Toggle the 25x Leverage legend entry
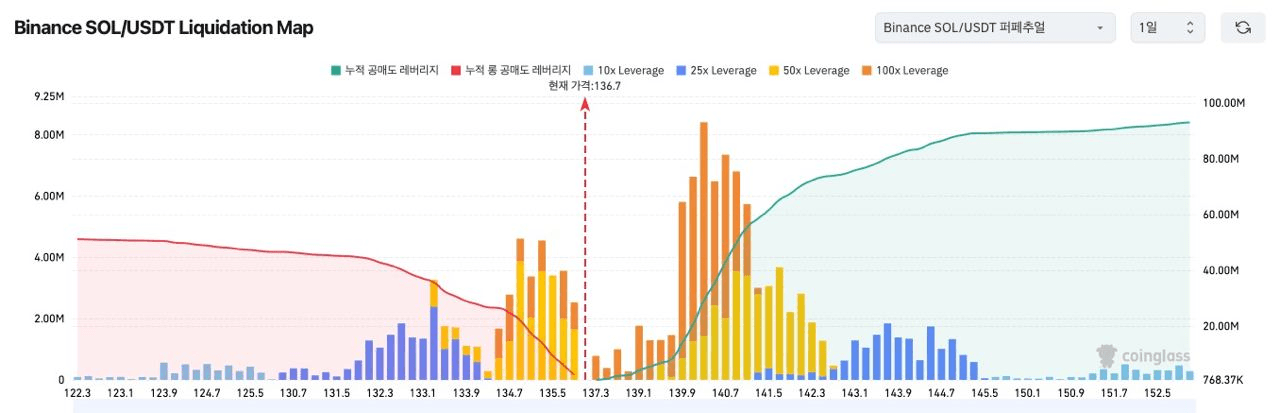This screenshot has width=1280, height=413. click(715, 70)
